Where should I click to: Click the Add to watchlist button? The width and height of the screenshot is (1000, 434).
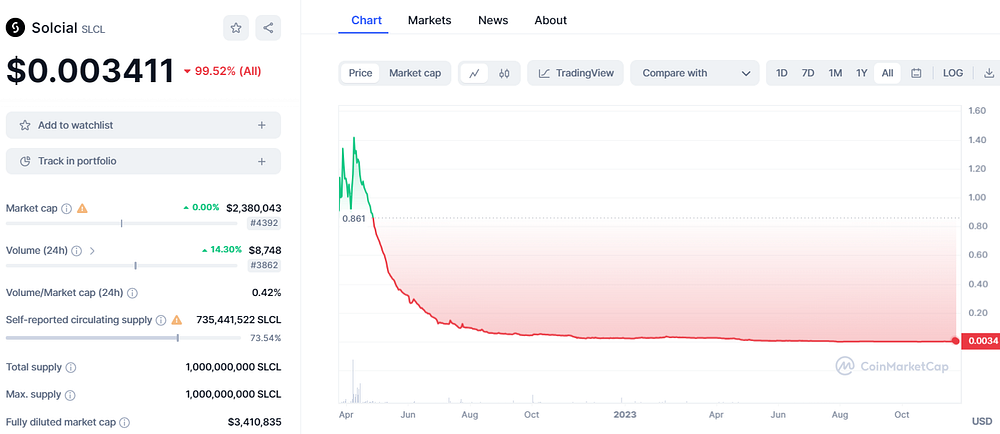tap(143, 126)
